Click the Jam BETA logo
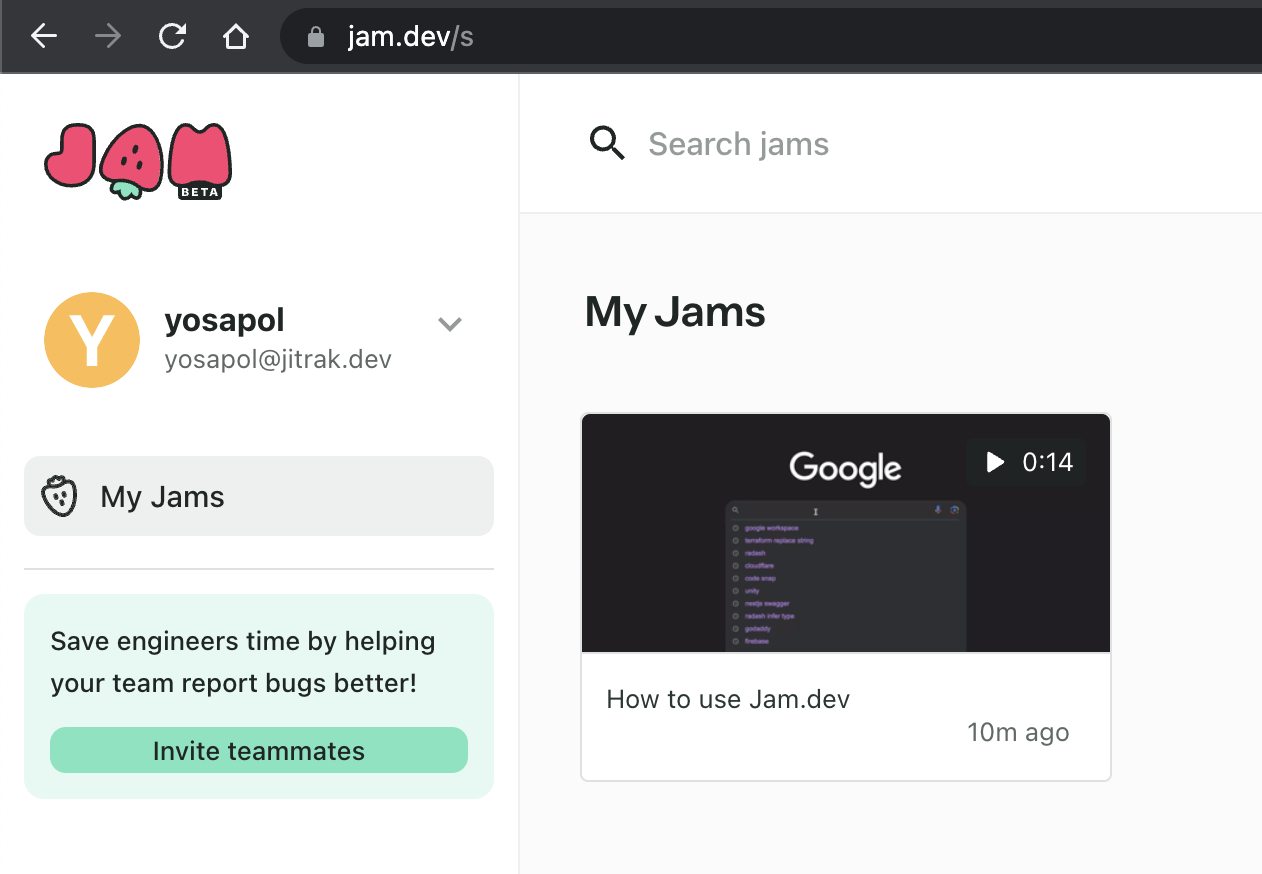 point(138,160)
